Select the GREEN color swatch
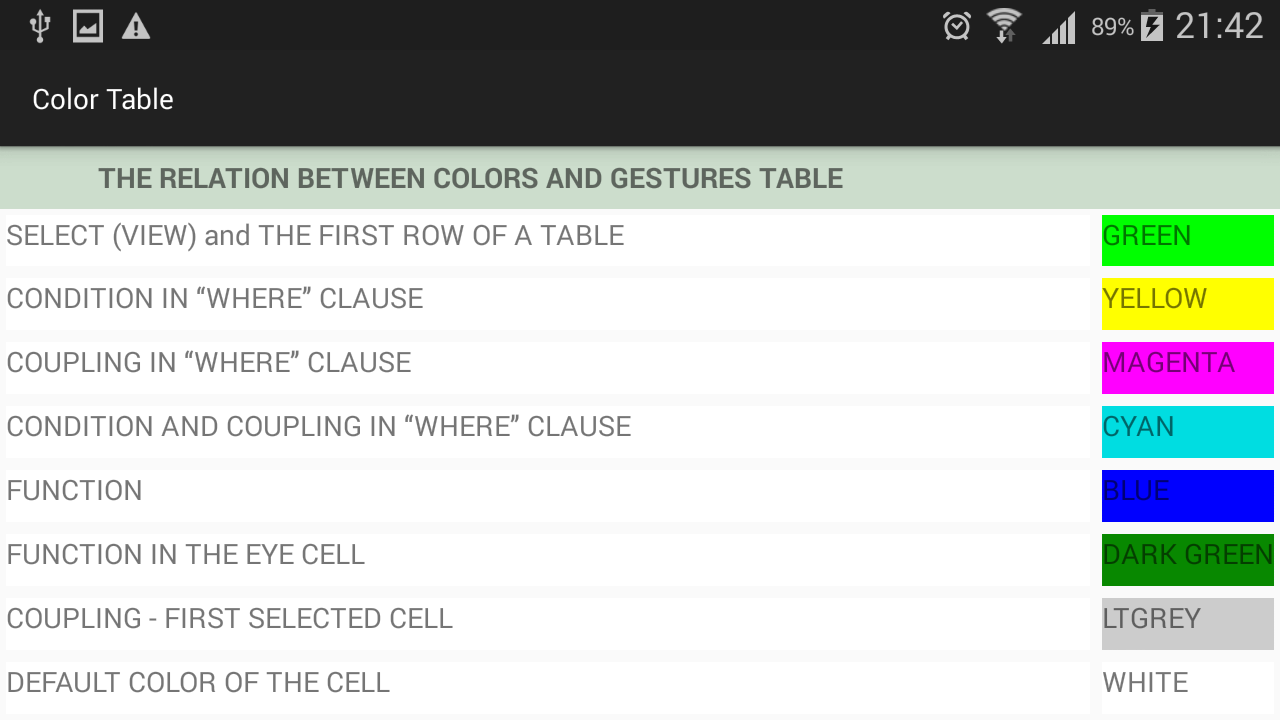The width and height of the screenshot is (1280, 720). 1187,240
